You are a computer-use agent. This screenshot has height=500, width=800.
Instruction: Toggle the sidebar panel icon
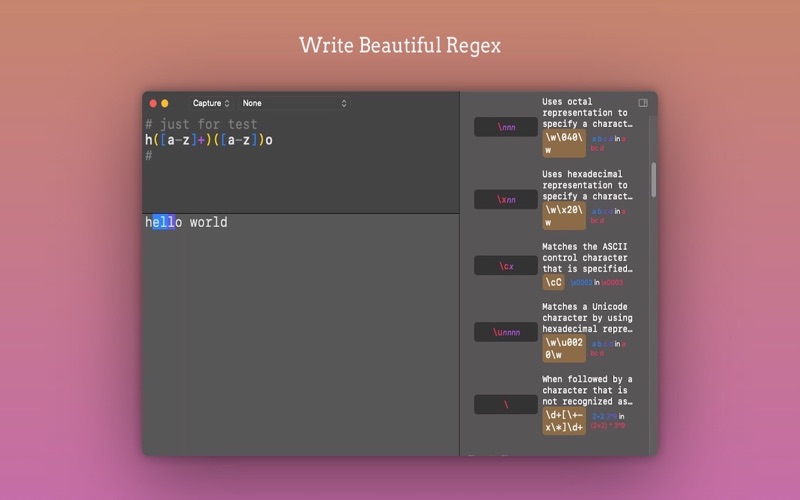pyautogui.click(x=643, y=103)
